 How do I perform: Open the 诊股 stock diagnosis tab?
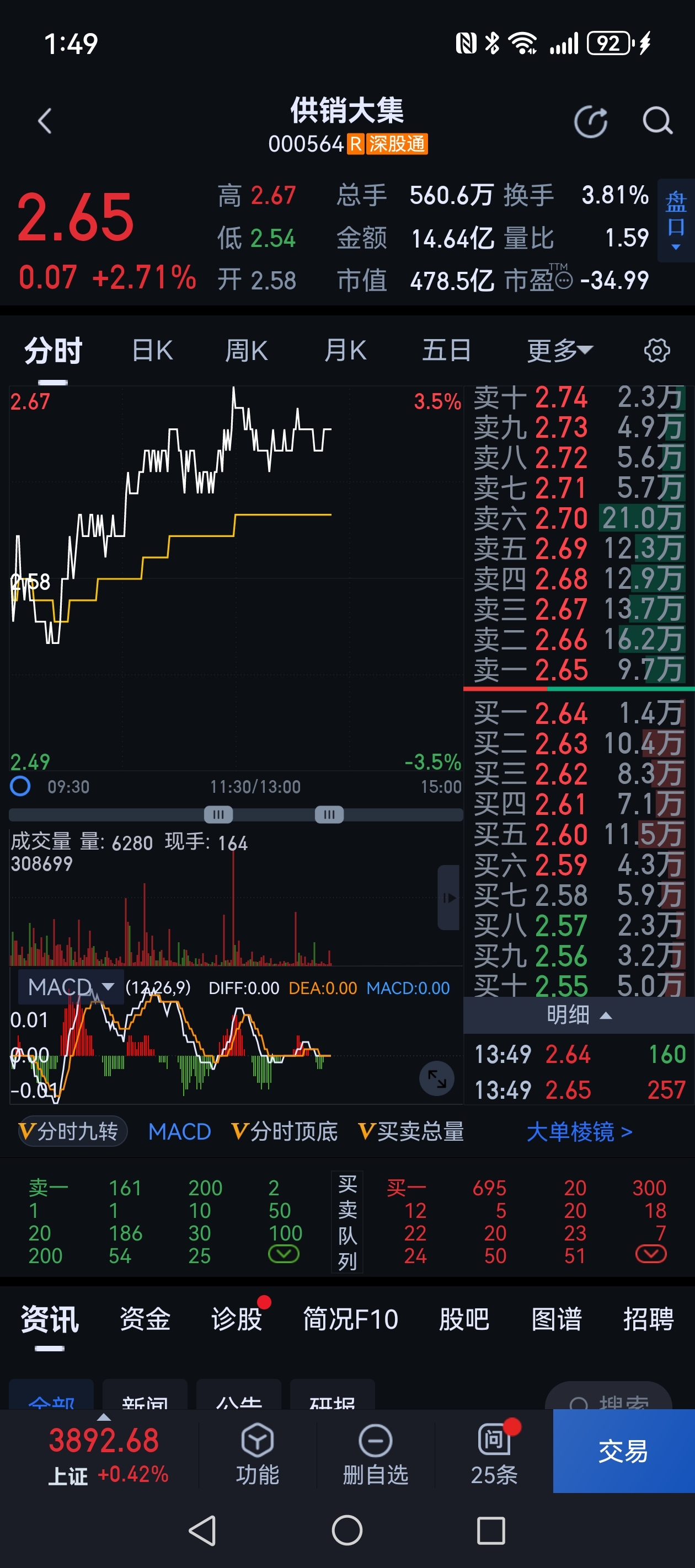[x=236, y=1319]
